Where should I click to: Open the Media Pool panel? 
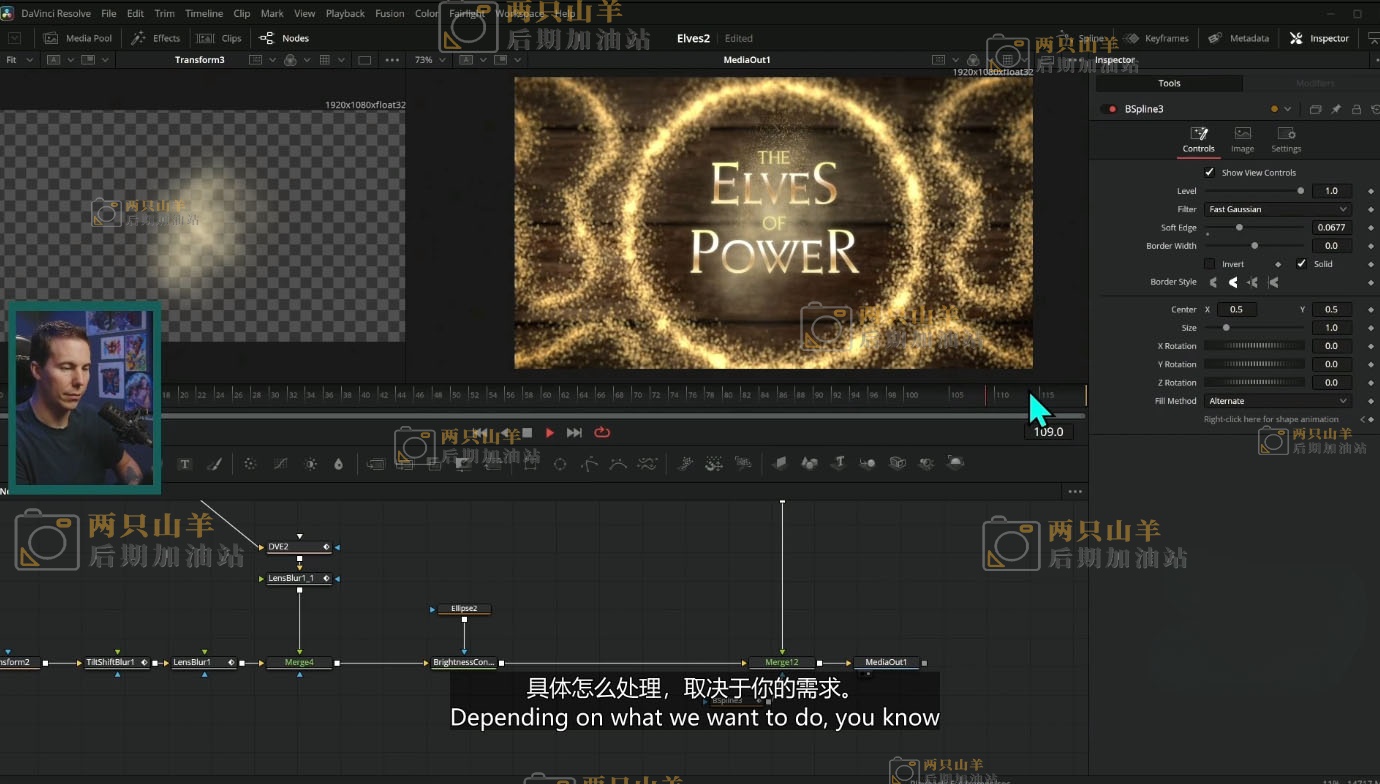(x=78, y=38)
